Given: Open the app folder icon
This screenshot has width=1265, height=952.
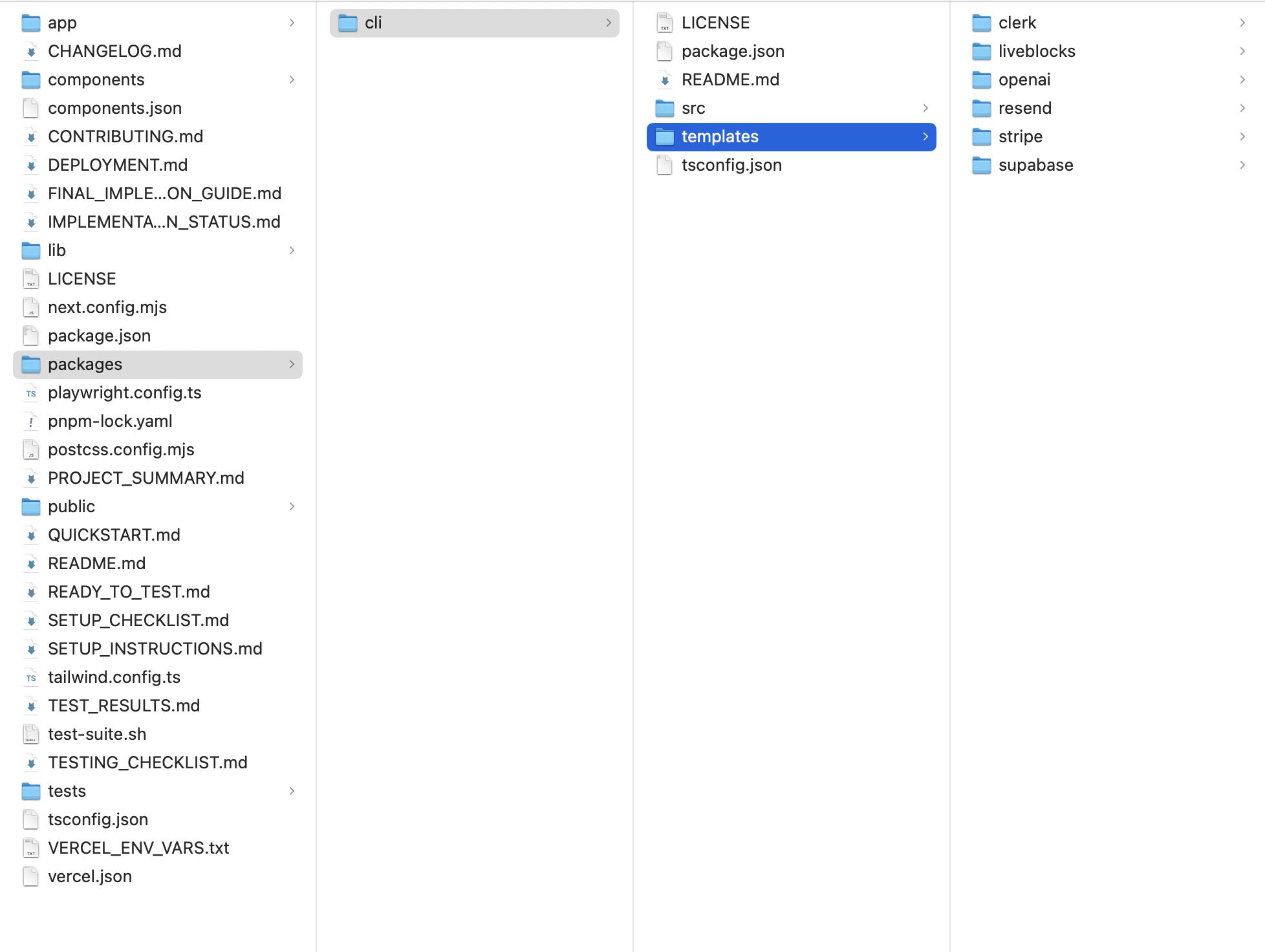Looking at the screenshot, I should tap(30, 22).
